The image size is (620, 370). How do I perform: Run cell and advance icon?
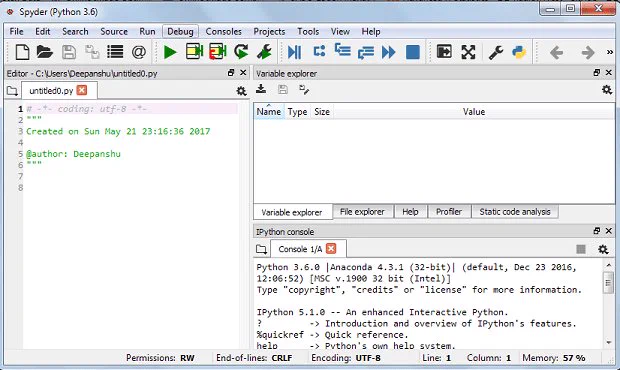click(217, 52)
